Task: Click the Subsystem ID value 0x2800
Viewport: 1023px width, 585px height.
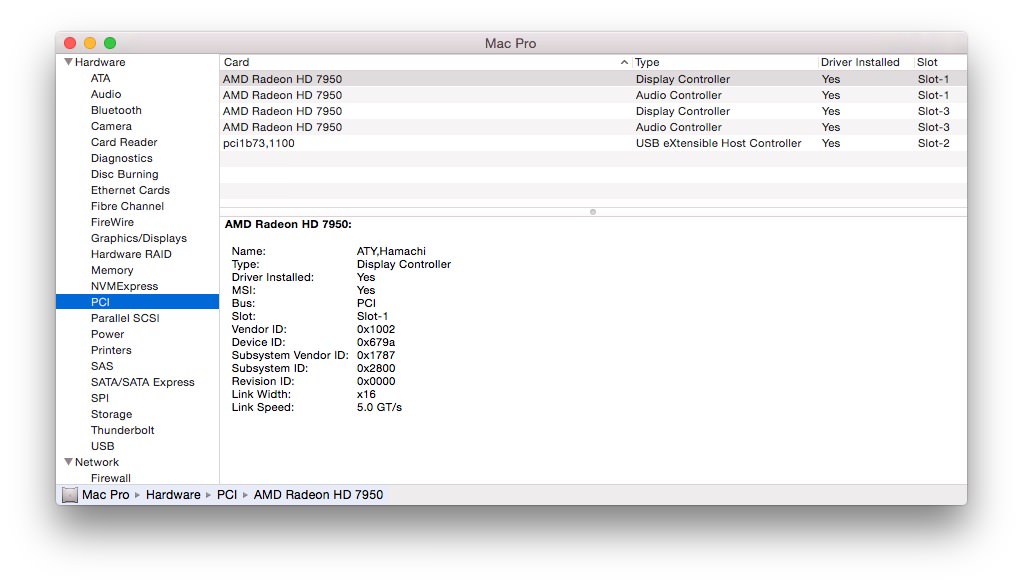Action: coord(376,368)
